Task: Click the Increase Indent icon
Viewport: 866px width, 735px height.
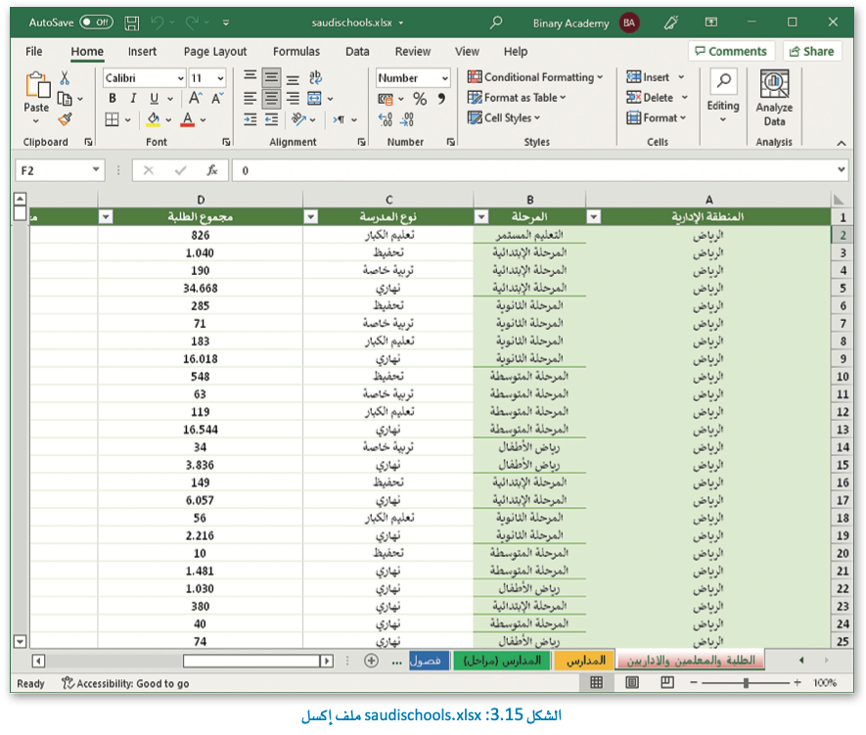Action: [271, 119]
